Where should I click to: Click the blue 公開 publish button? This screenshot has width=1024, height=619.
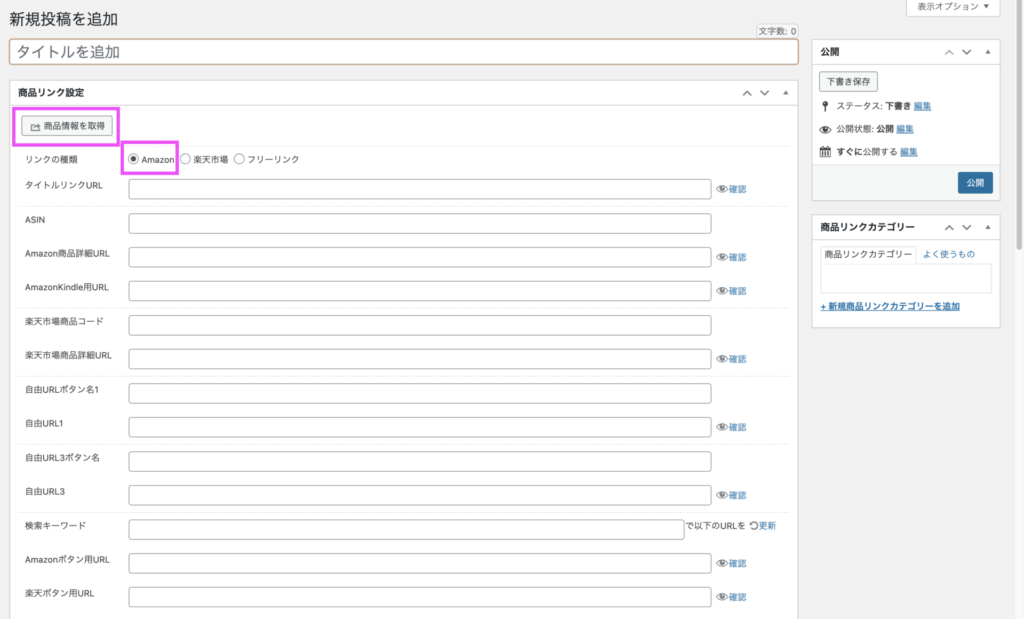(x=975, y=183)
